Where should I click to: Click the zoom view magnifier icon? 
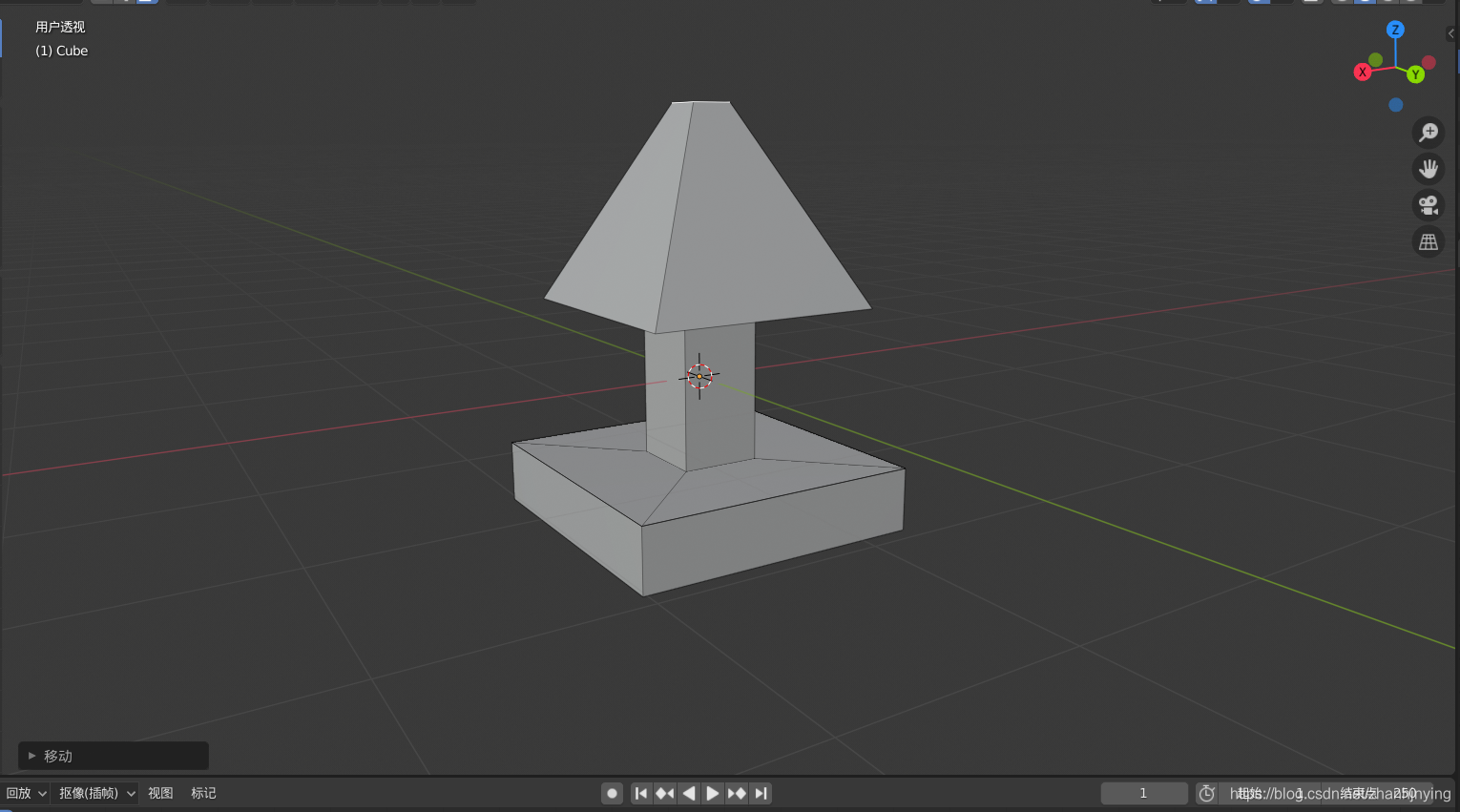point(1429,133)
